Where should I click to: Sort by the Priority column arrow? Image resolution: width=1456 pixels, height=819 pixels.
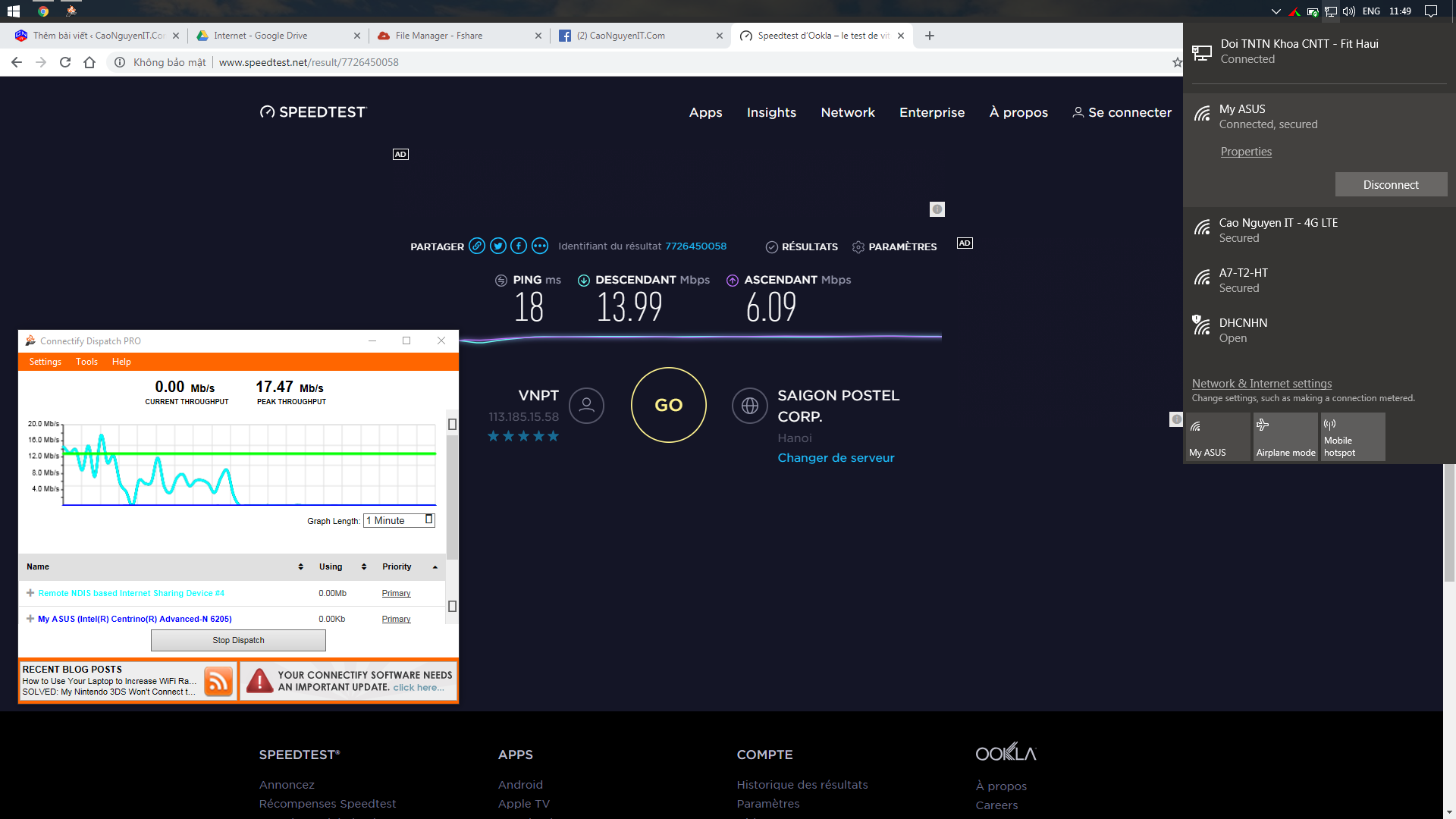pyautogui.click(x=435, y=566)
